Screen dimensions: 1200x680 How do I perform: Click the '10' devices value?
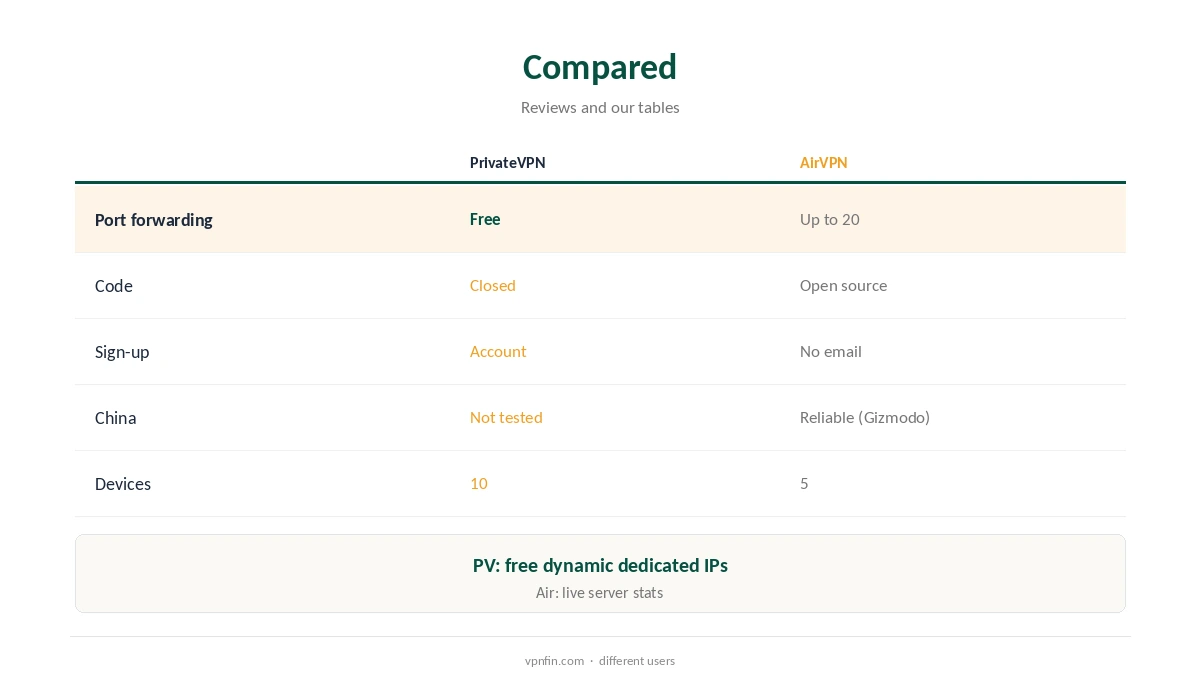(x=479, y=483)
